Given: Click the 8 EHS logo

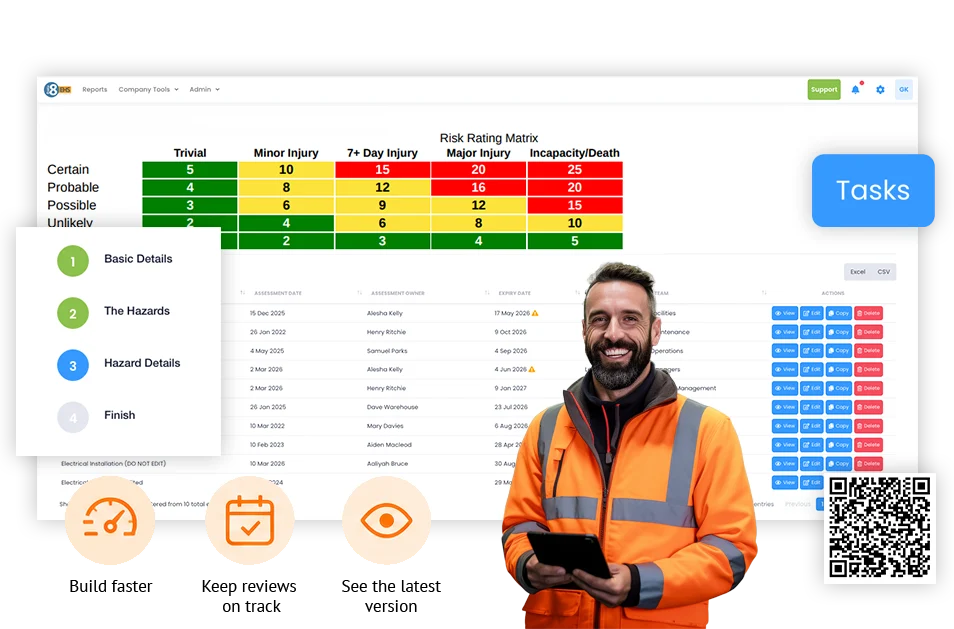Looking at the screenshot, I should pyautogui.click(x=58, y=89).
